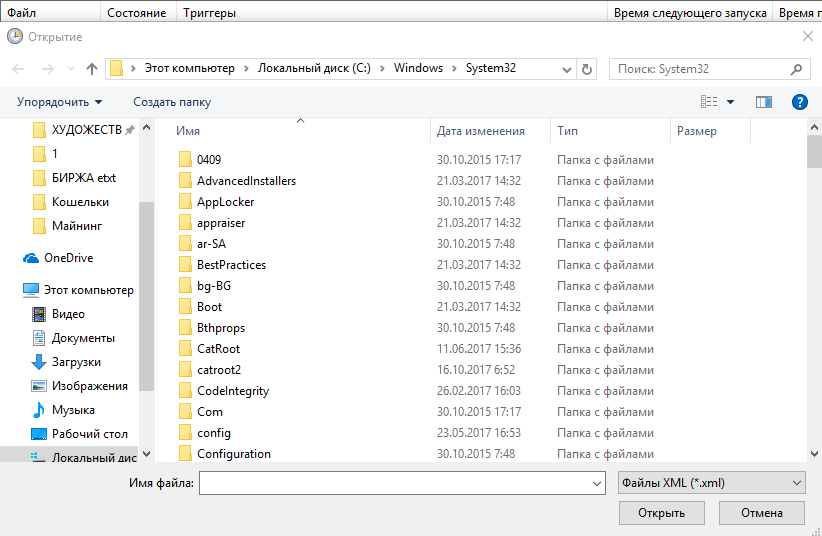Open Видео in the navigation pane

click(68, 314)
